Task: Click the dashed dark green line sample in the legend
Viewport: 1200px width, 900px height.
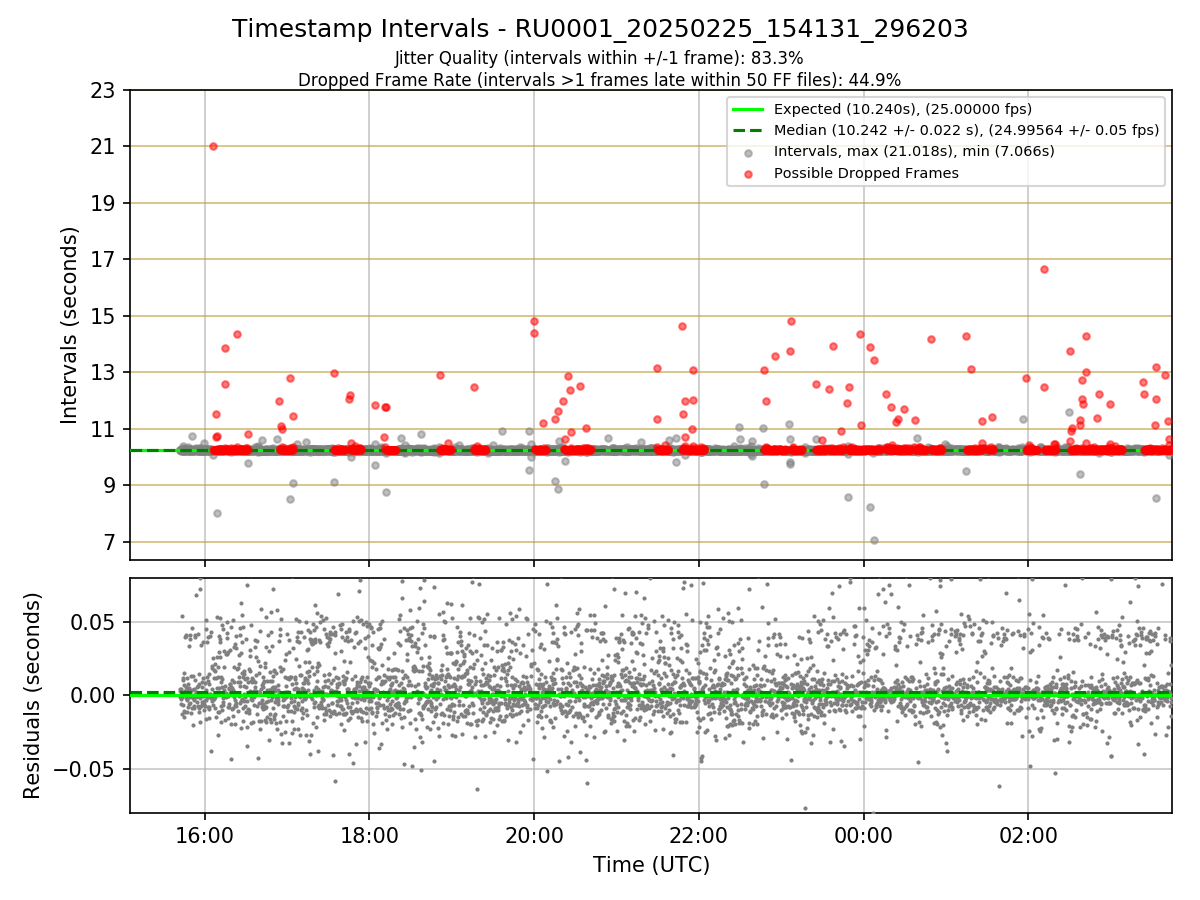Action: [749, 130]
